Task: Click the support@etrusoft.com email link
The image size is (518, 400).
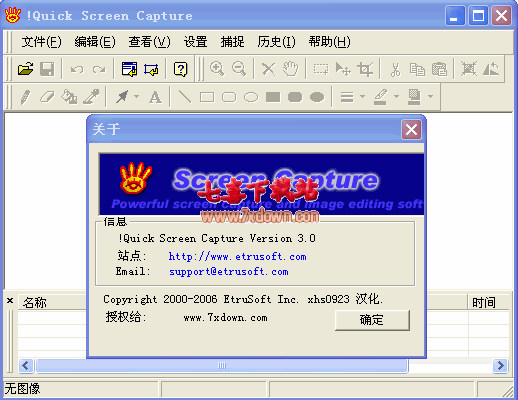Action: (x=229, y=272)
